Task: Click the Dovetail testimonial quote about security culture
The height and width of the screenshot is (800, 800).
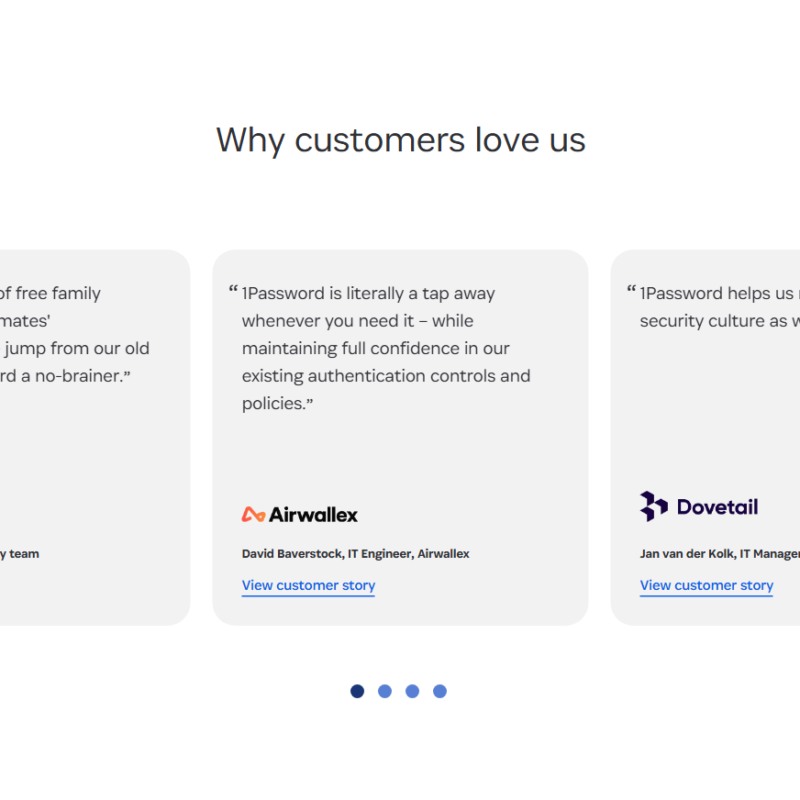Action: click(x=718, y=307)
